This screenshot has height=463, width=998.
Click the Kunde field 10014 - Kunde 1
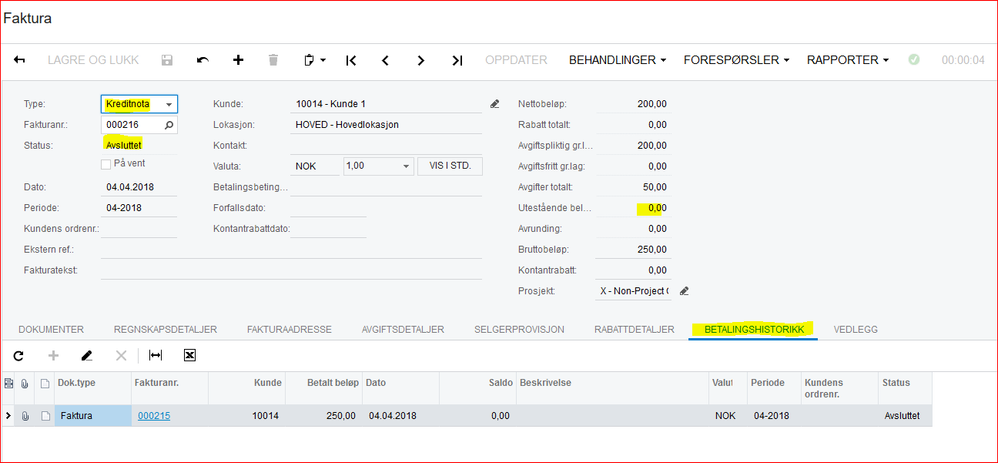point(386,104)
